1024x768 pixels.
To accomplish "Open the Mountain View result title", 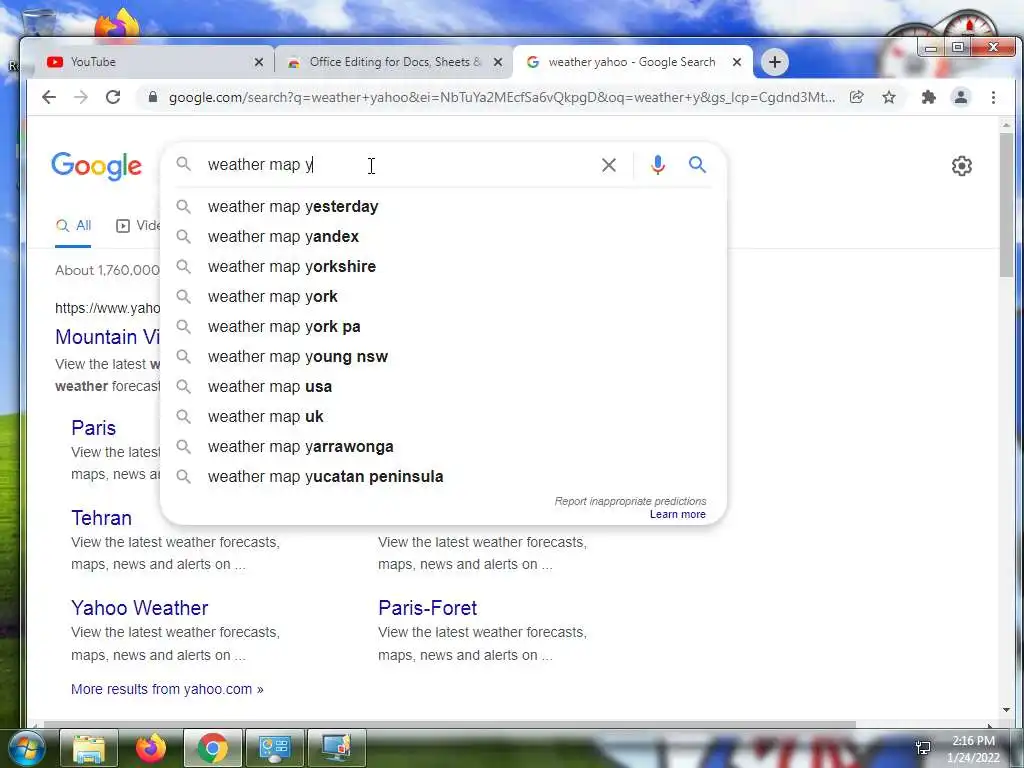I will tap(108, 337).
